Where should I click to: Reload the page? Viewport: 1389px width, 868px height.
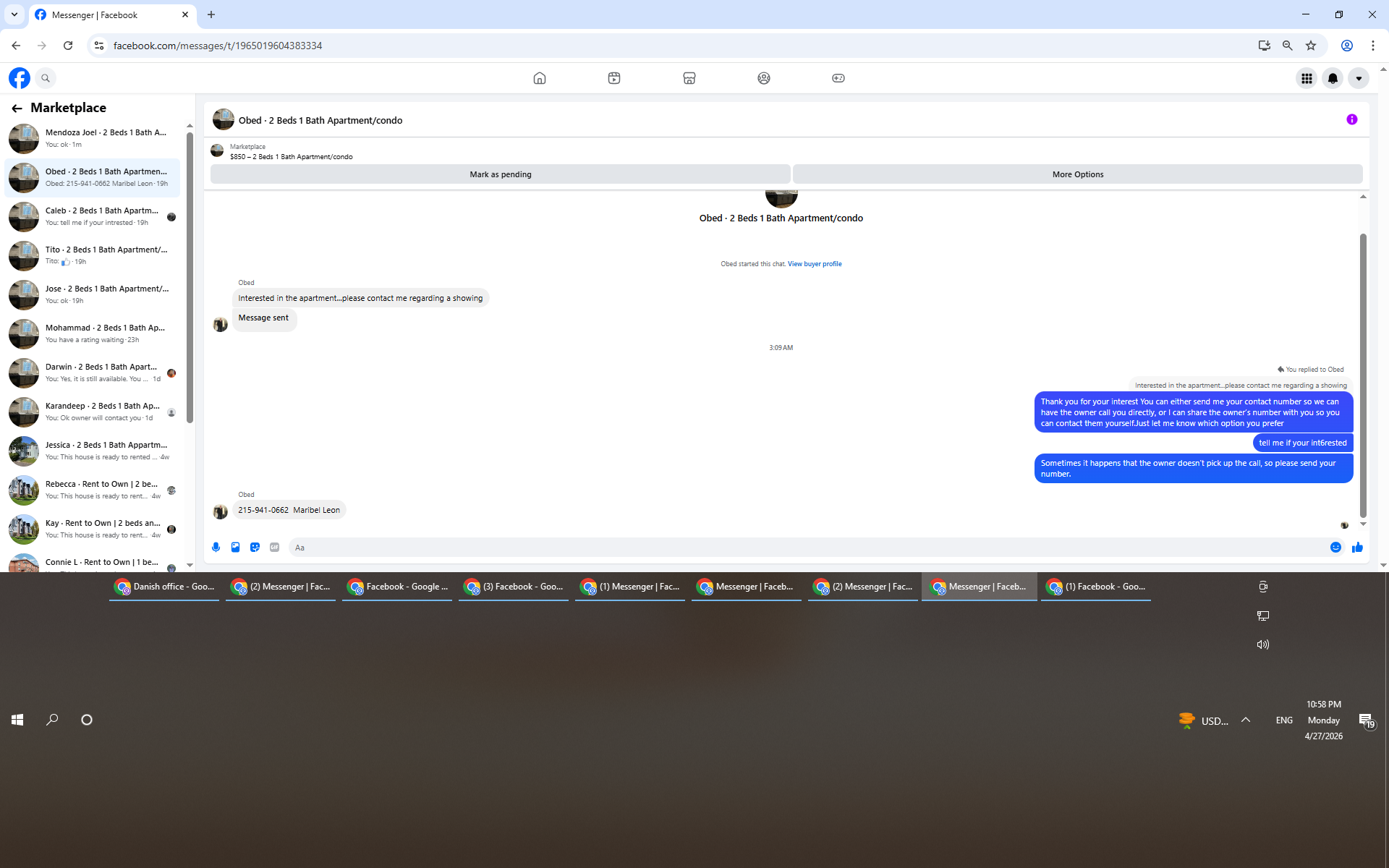pos(68,46)
